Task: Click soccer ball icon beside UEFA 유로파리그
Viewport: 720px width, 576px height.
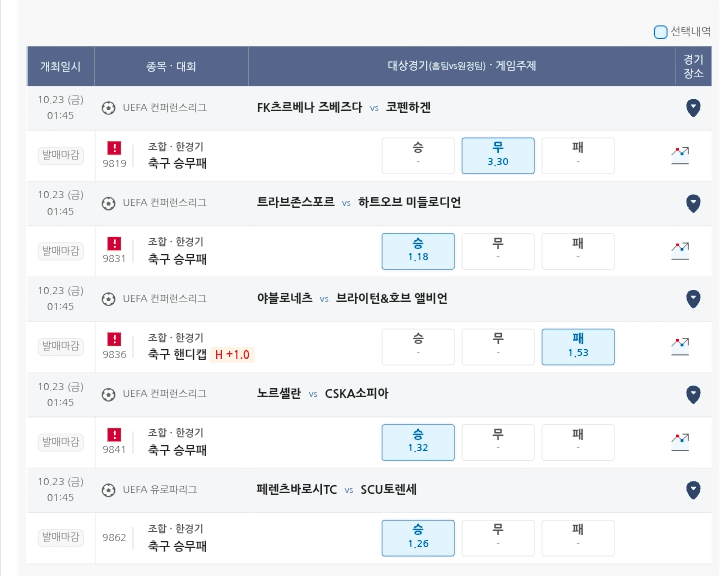Action: (x=108, y=490)
